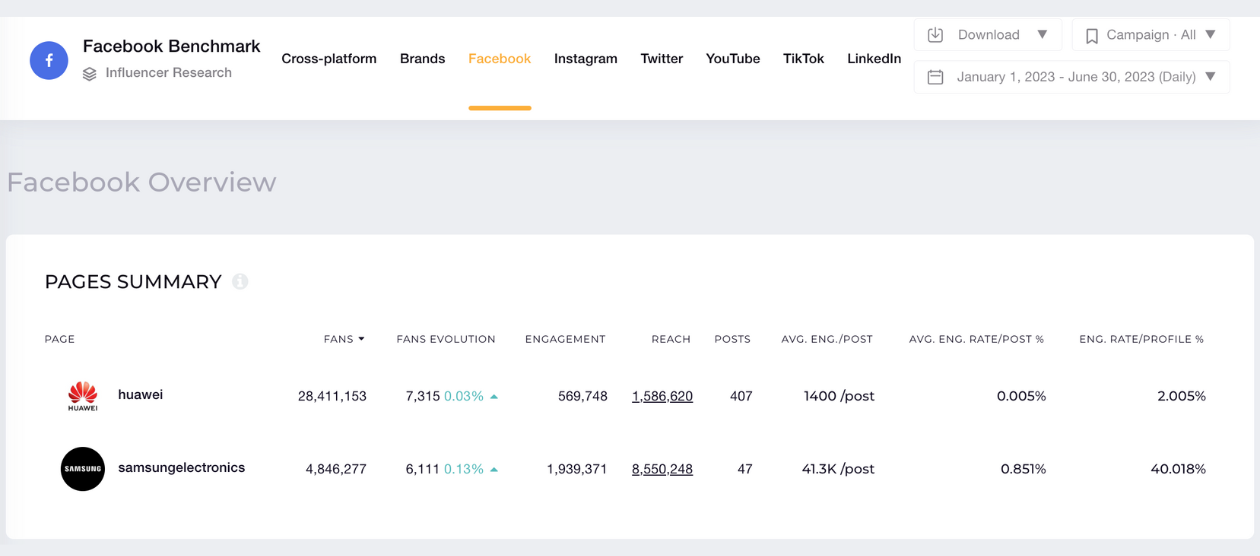Click the 2.005% profile rate value
Image resolution: width=1260 pixels, height=556 pixels.
[1181, 396]
